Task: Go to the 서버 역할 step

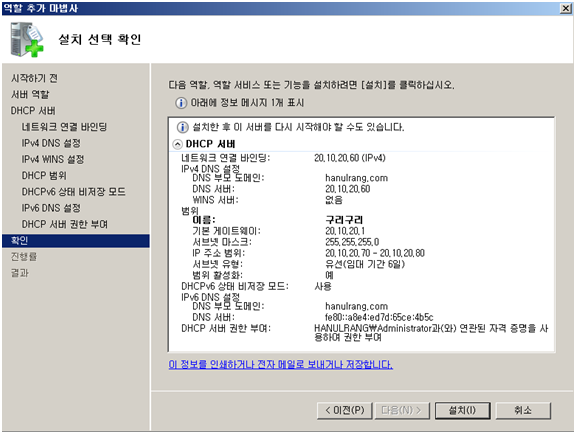Action: tap(30, 94)
